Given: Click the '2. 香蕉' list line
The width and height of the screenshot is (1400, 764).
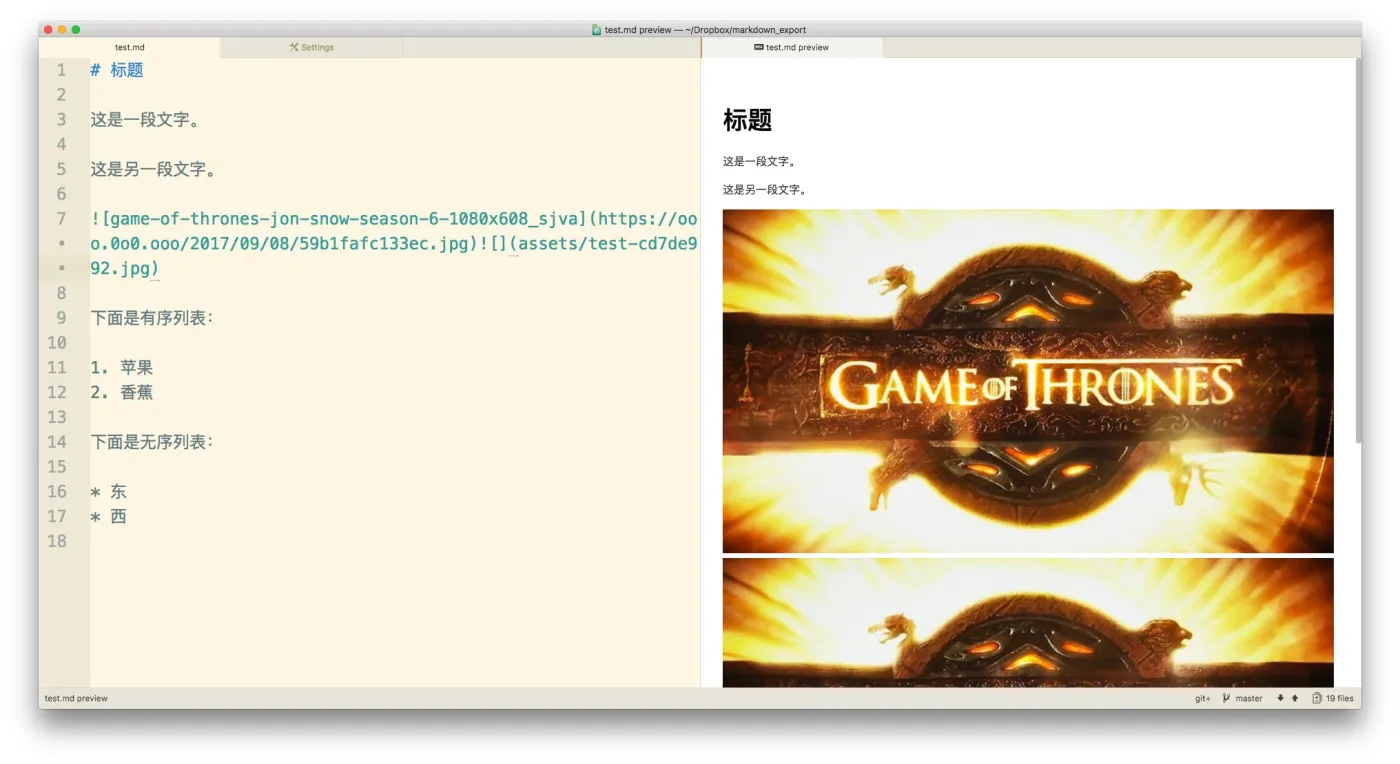Looking at the screenshot, I should [x=122, y=392].
